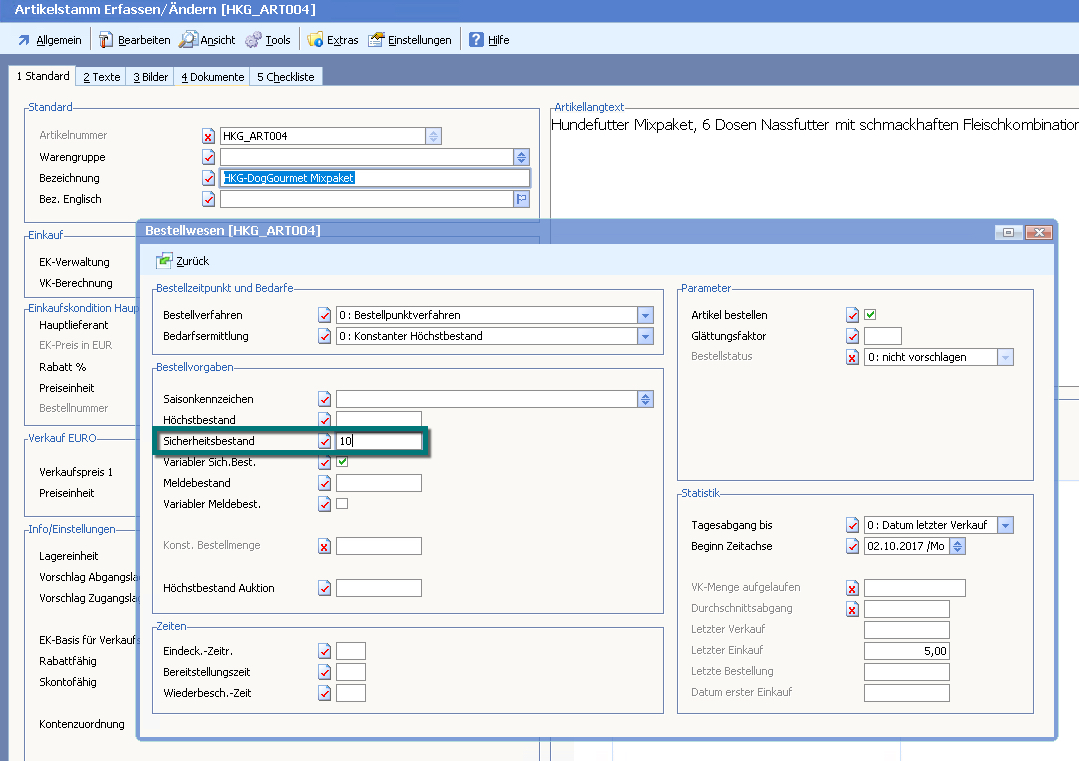
Task: Click the Höchstbestand Auktion input field
Action: click(x=379, y=588)
